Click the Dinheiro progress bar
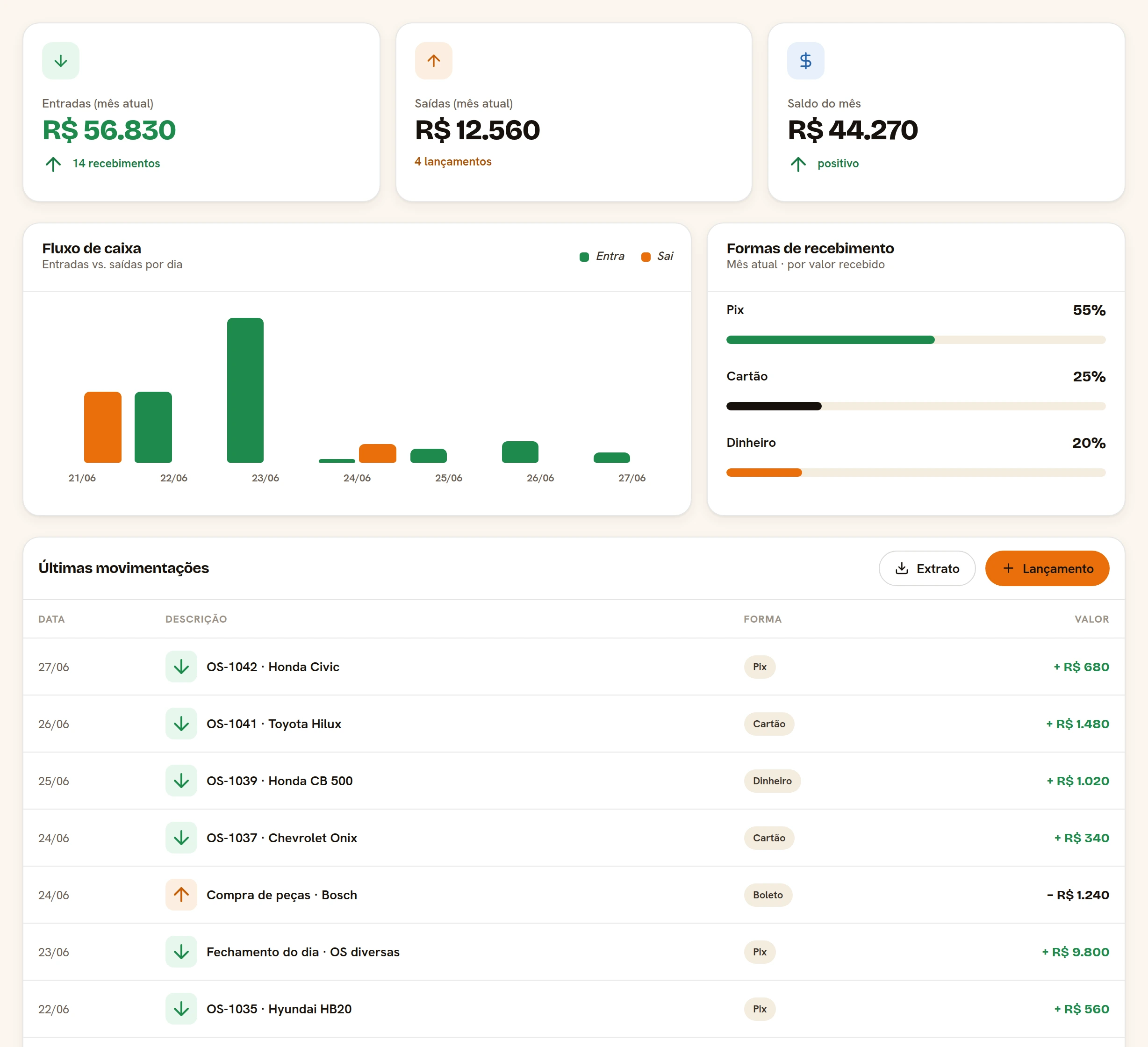Viewport: 1148px width, 1047px height. (x=916, y=473)
